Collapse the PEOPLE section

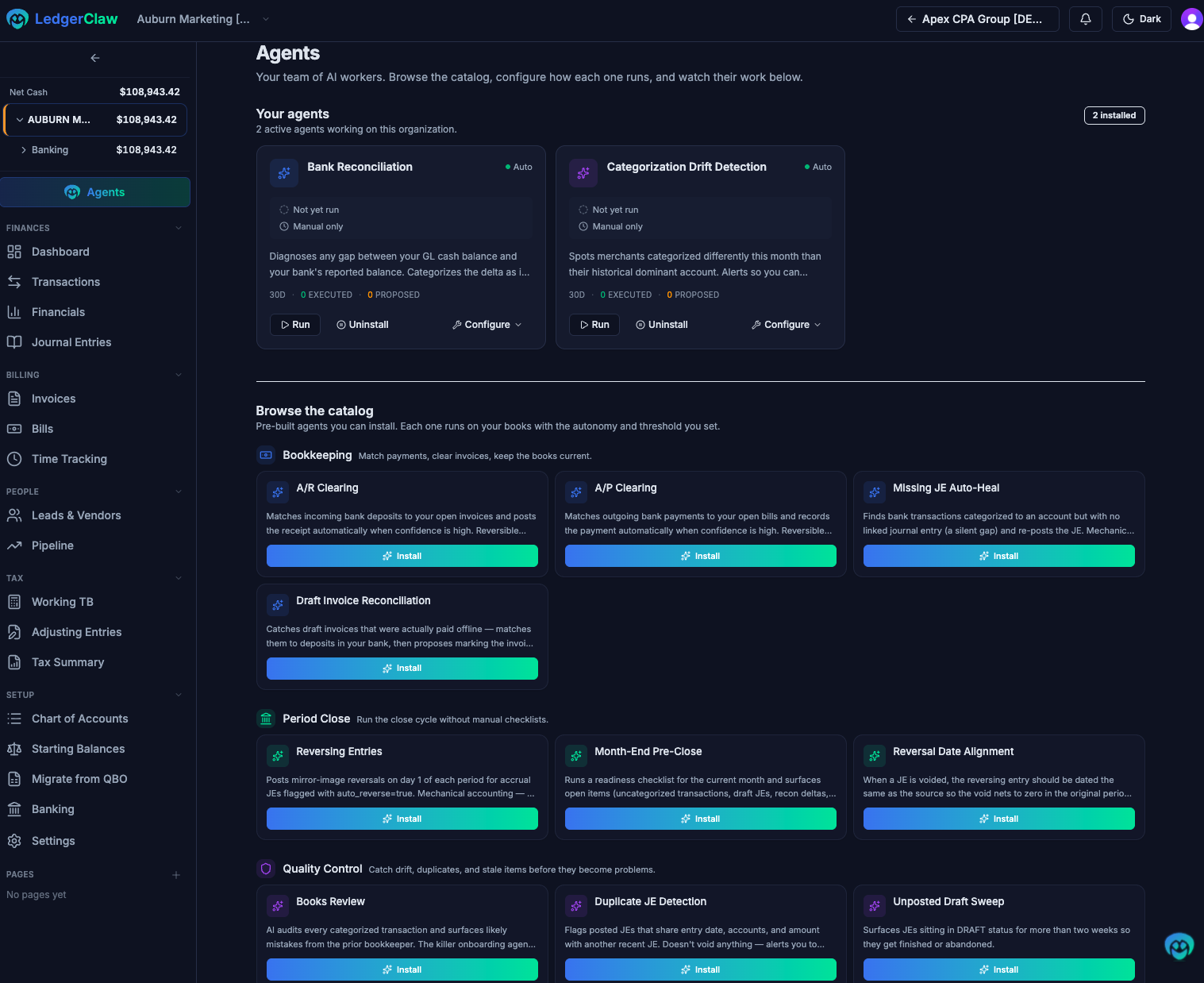coord(179,491)
